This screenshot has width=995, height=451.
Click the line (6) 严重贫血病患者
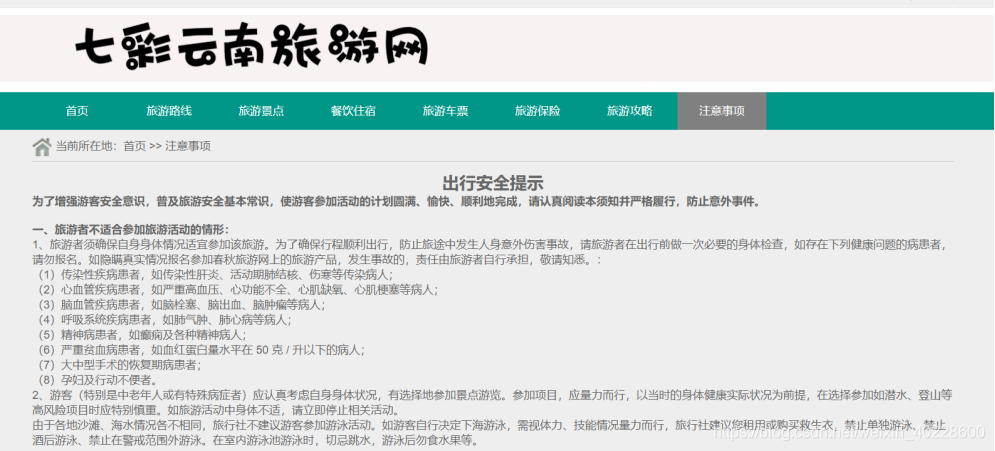(200, 350)
